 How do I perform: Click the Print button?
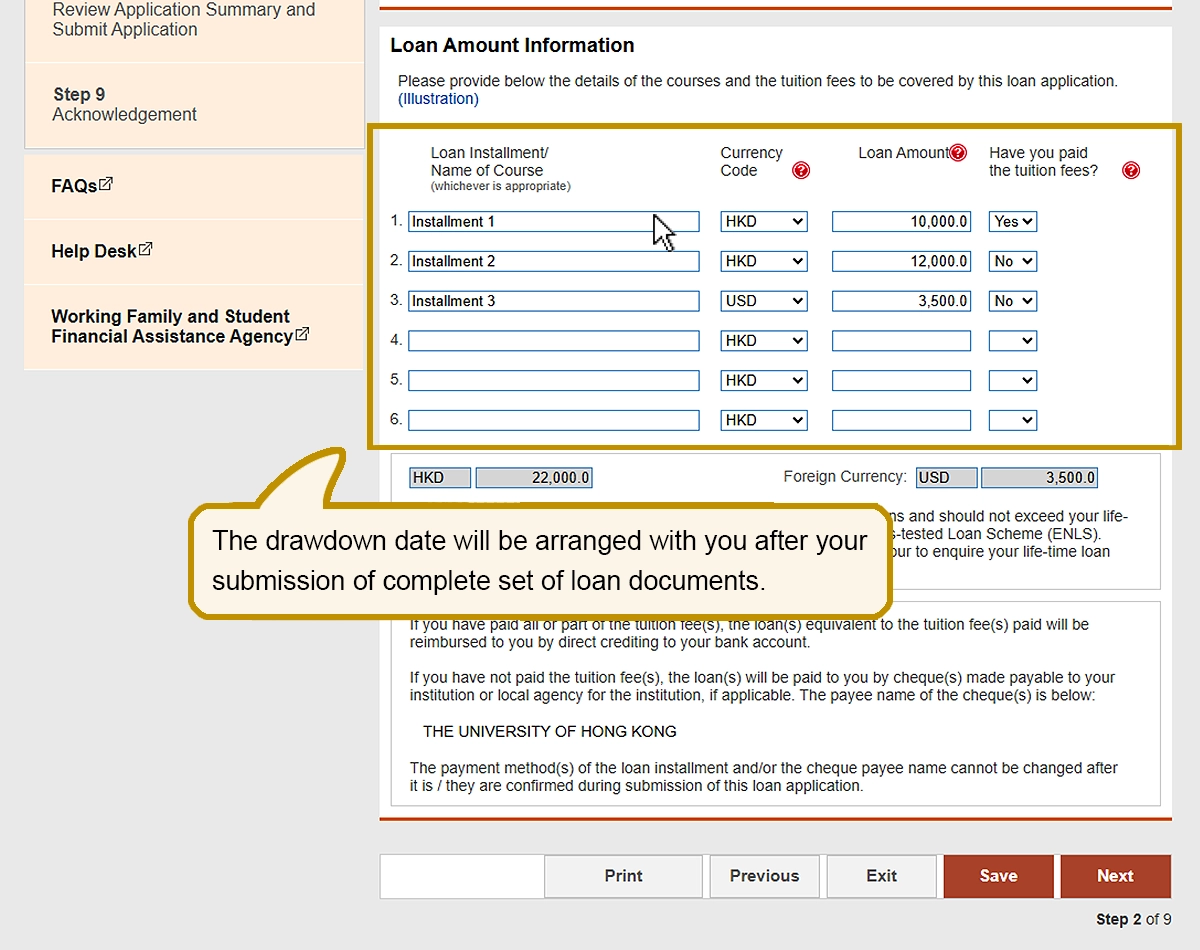[623, 876]
